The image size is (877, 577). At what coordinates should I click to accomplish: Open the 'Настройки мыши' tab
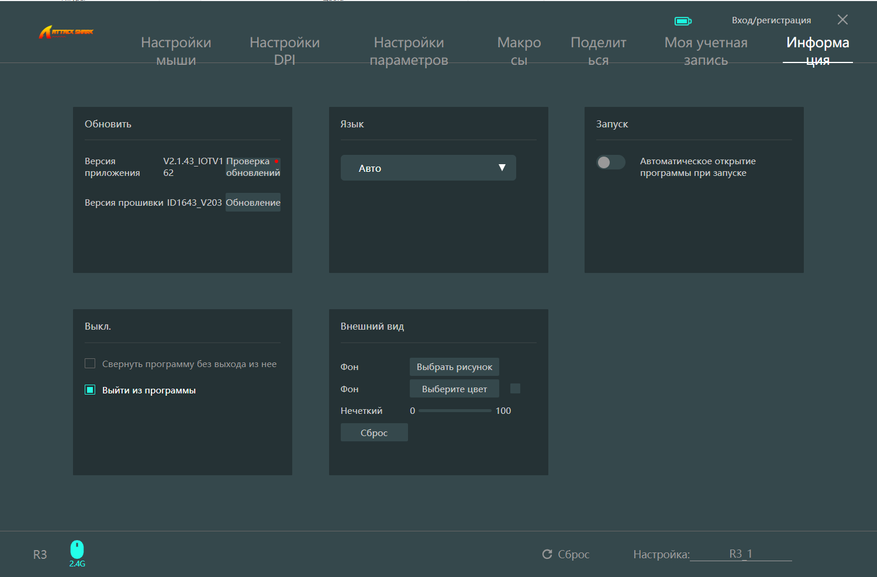(x=176, y=51)
